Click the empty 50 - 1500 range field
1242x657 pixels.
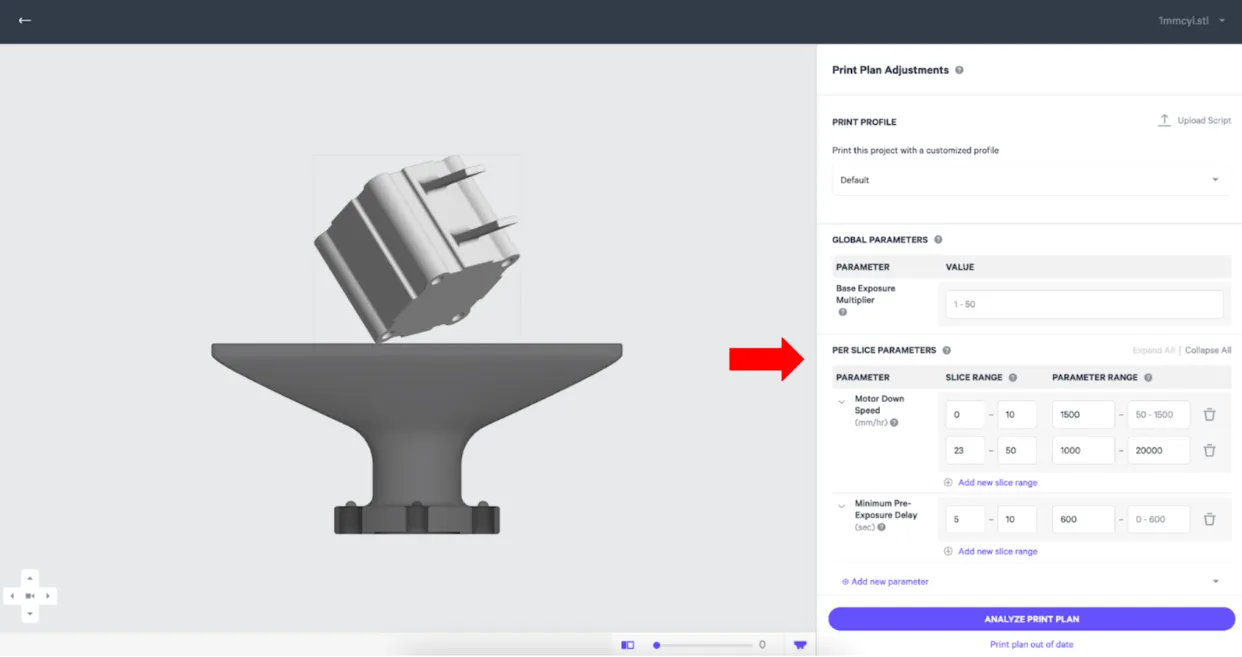coord(1159,414)
